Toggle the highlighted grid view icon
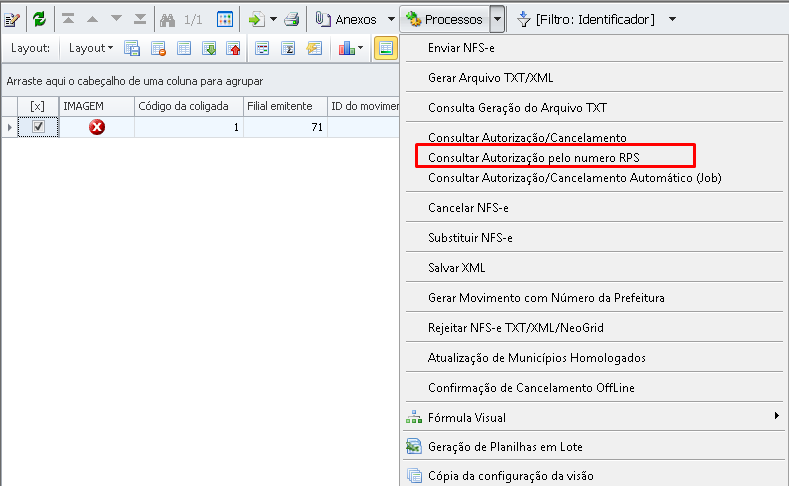 tap(386, 48)
